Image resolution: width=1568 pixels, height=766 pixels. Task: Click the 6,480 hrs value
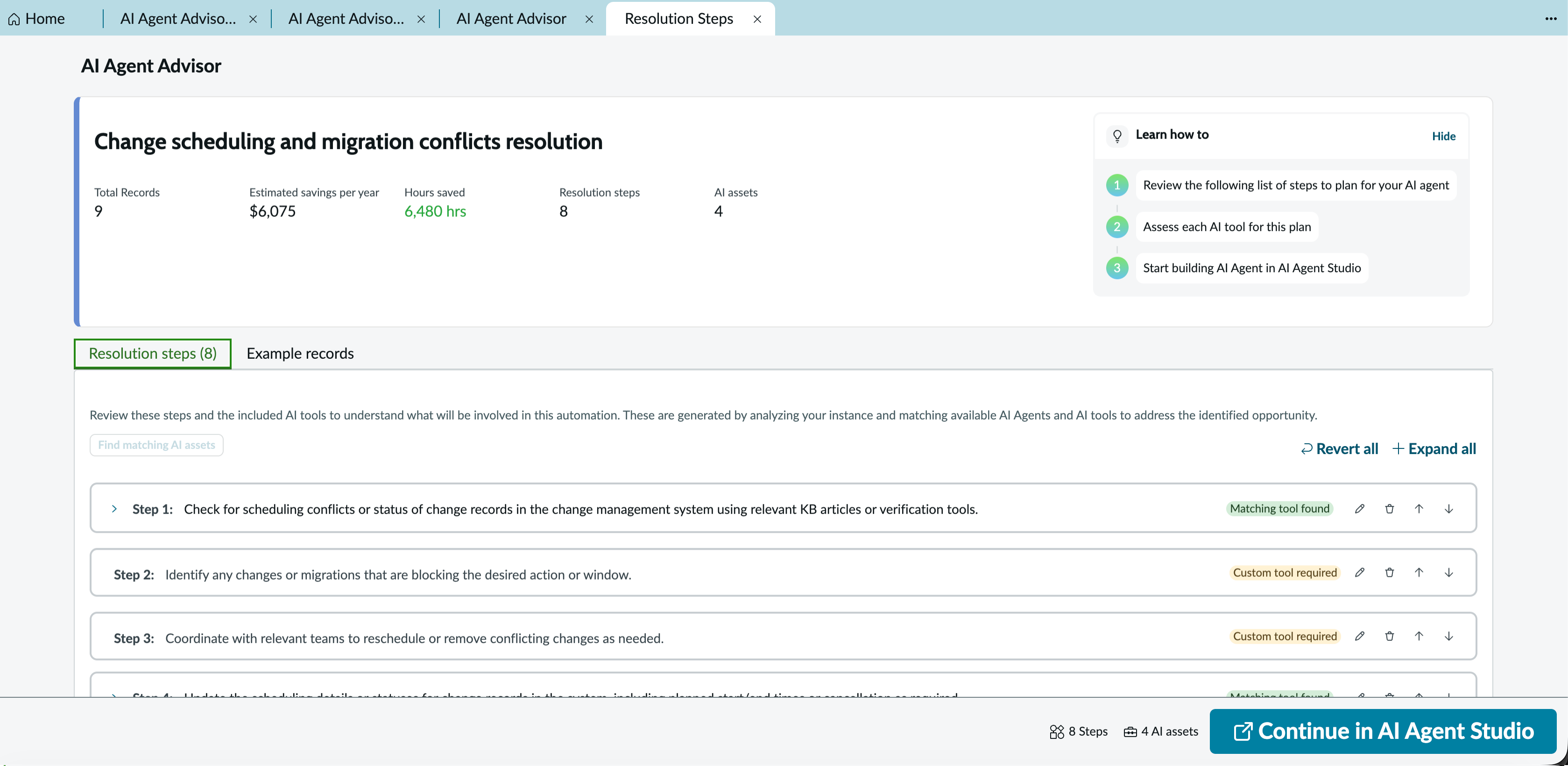[x=435, y=211]
